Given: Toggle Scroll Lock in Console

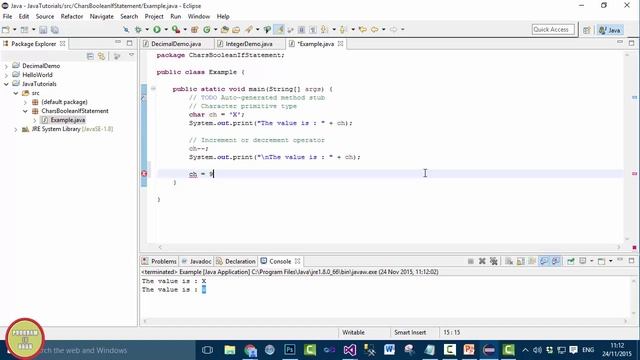Looking at the screenshot, I should 520,261.
